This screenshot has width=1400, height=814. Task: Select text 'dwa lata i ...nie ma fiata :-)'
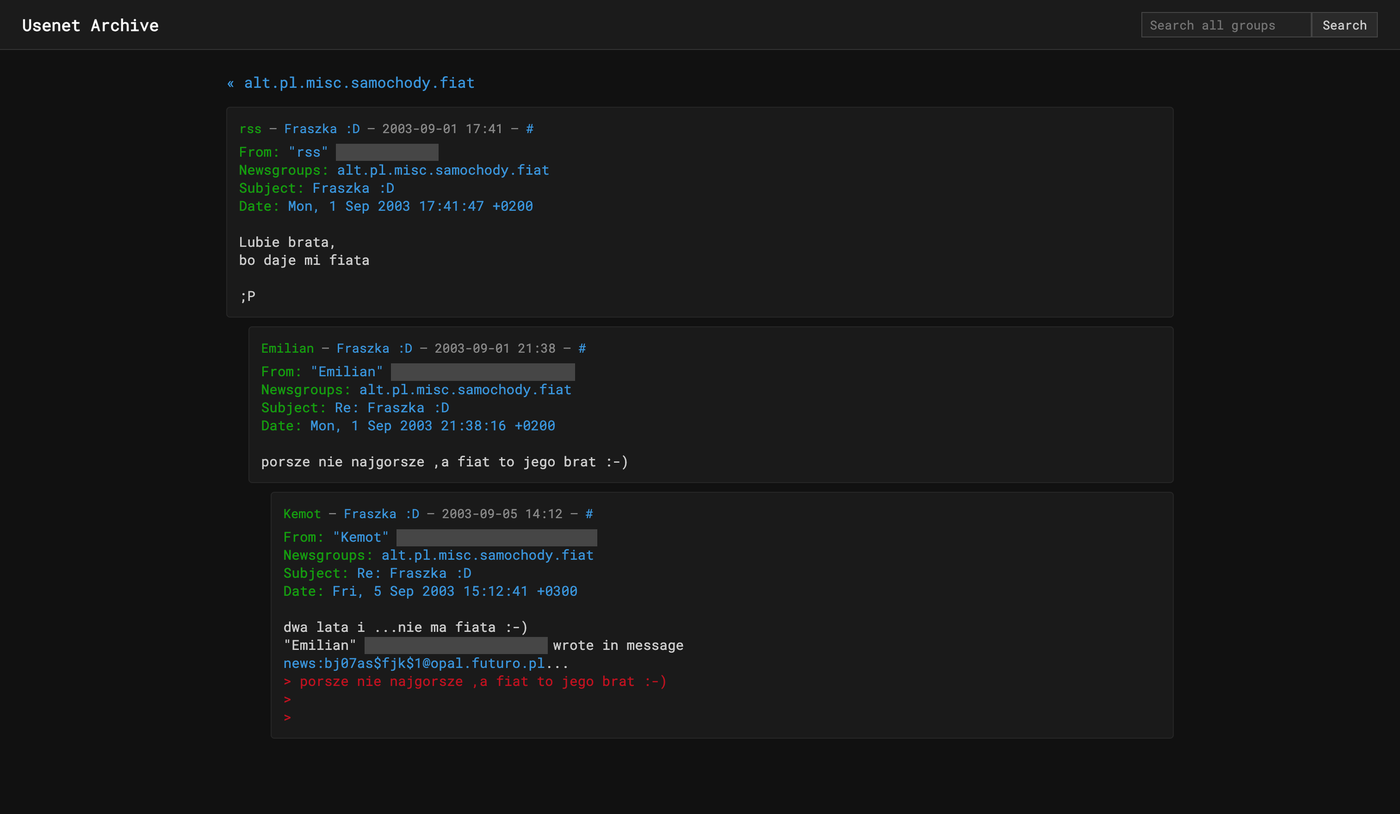(x=405, y=628)
